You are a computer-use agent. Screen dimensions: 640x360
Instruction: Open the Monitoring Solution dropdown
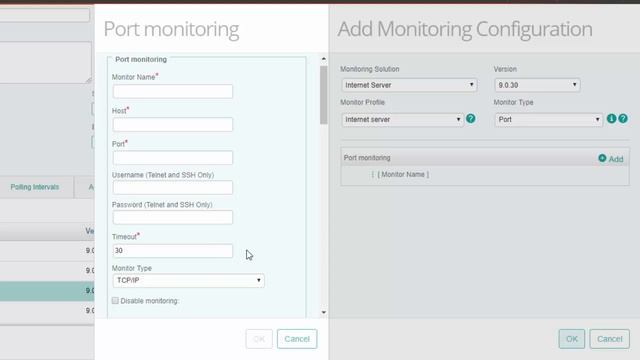[x=409, y=85]
